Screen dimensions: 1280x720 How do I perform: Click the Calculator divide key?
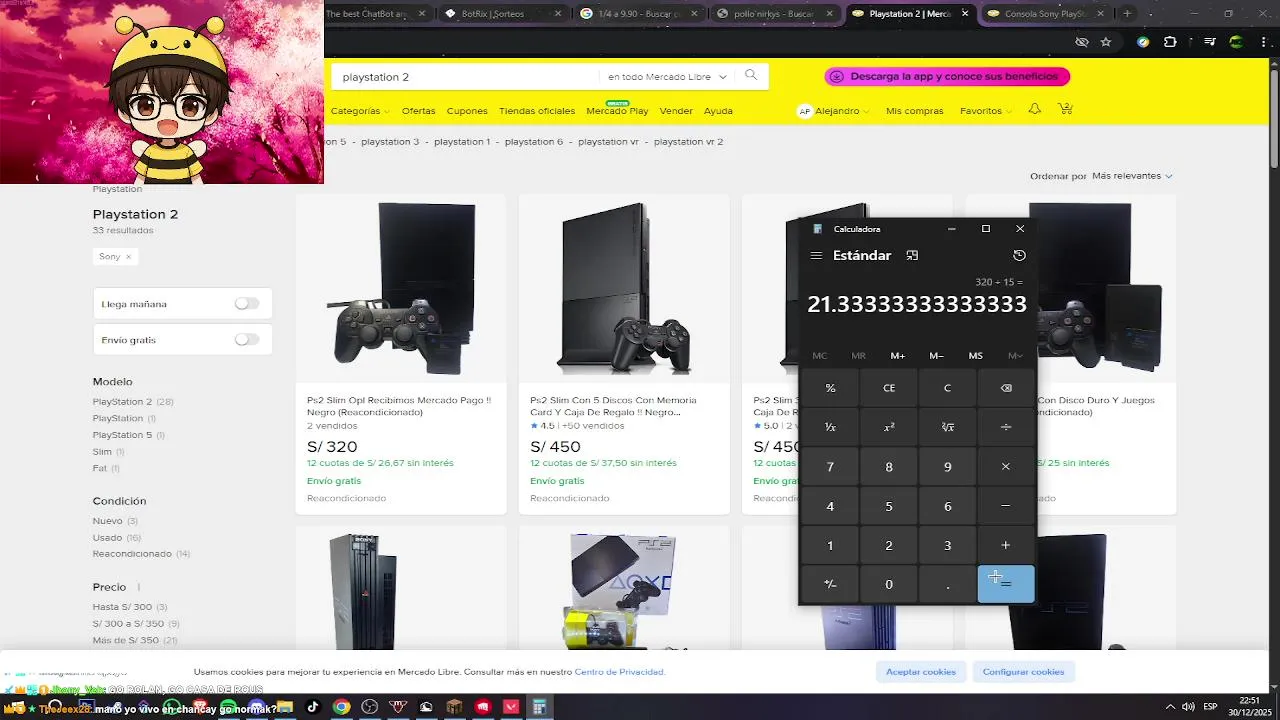pyautogui.click(x=1006, y=427)
